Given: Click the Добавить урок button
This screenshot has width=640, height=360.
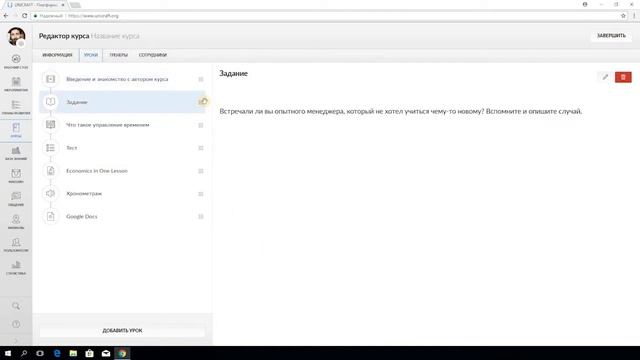Looking at the screenshot, I should [x=122, y=330].
